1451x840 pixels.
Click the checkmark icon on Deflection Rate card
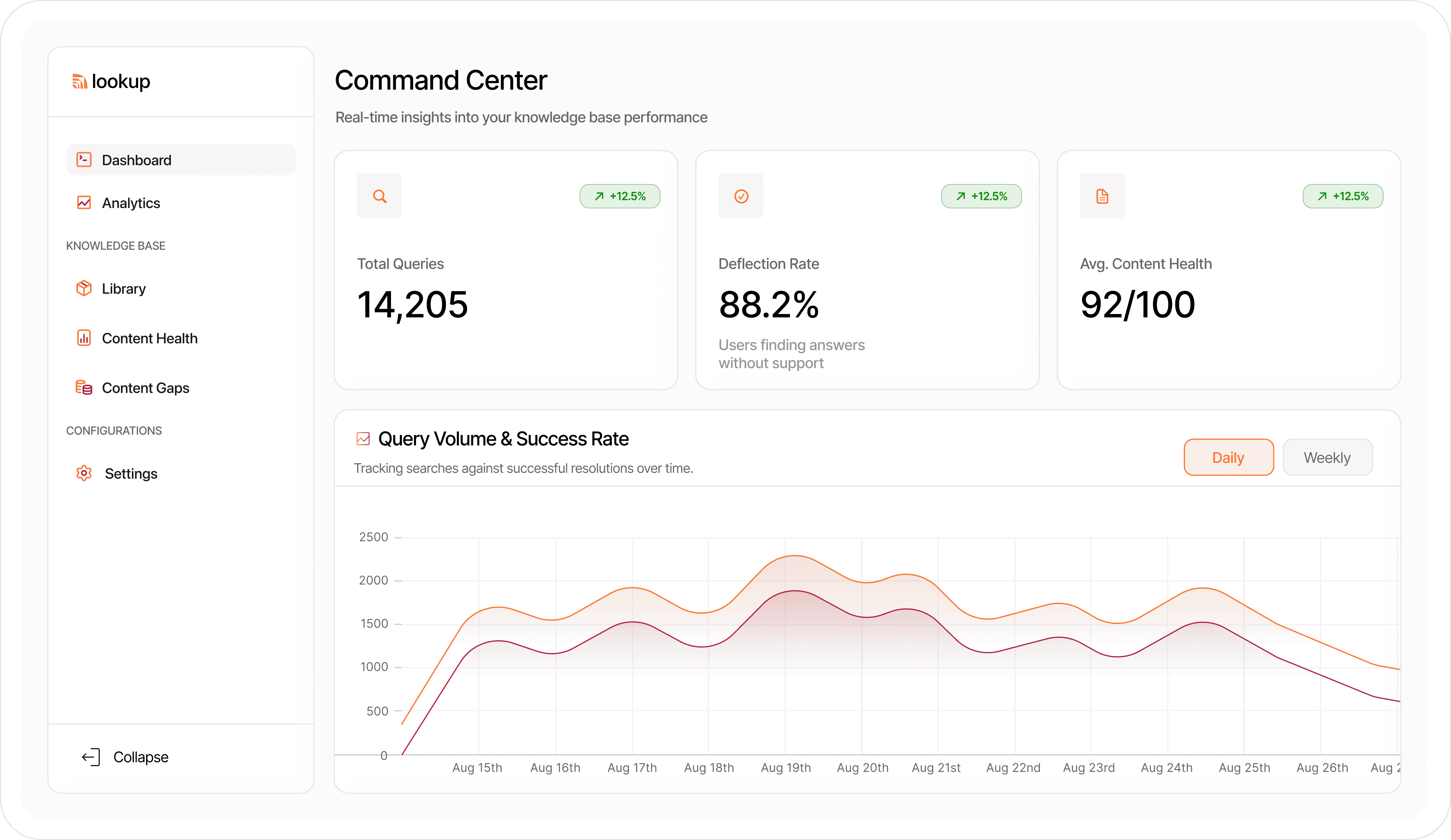click(x=741, y=196)
